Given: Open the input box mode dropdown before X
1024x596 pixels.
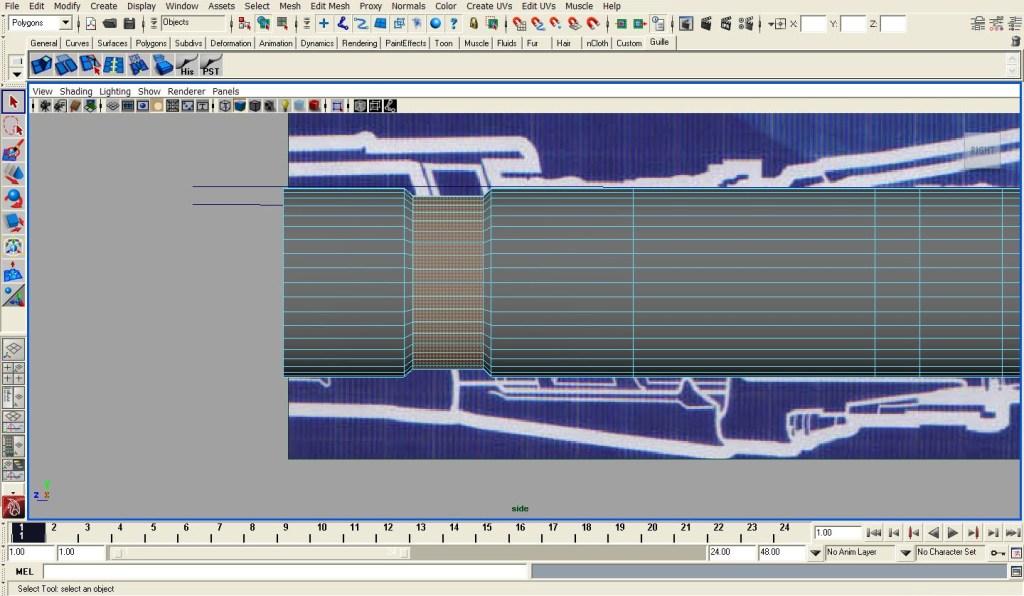Looking at the screenshot, I should (777, 24).
